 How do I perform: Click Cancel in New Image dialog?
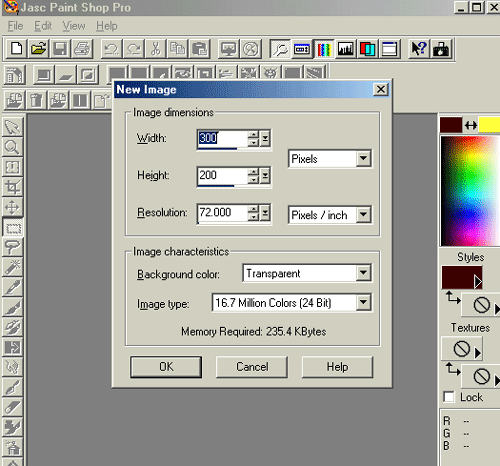(252, 367)
